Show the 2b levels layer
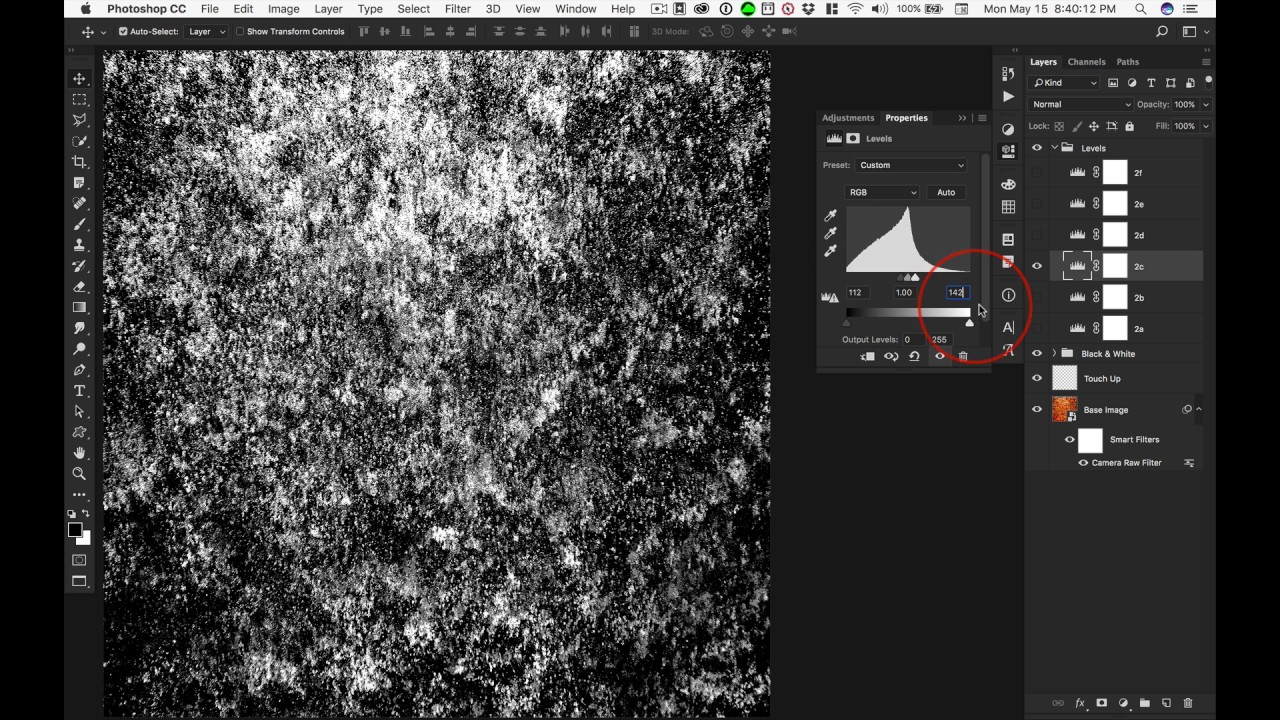This screenshot has width=1280, height=720. pyautogui.click(x=1037, y=297)
